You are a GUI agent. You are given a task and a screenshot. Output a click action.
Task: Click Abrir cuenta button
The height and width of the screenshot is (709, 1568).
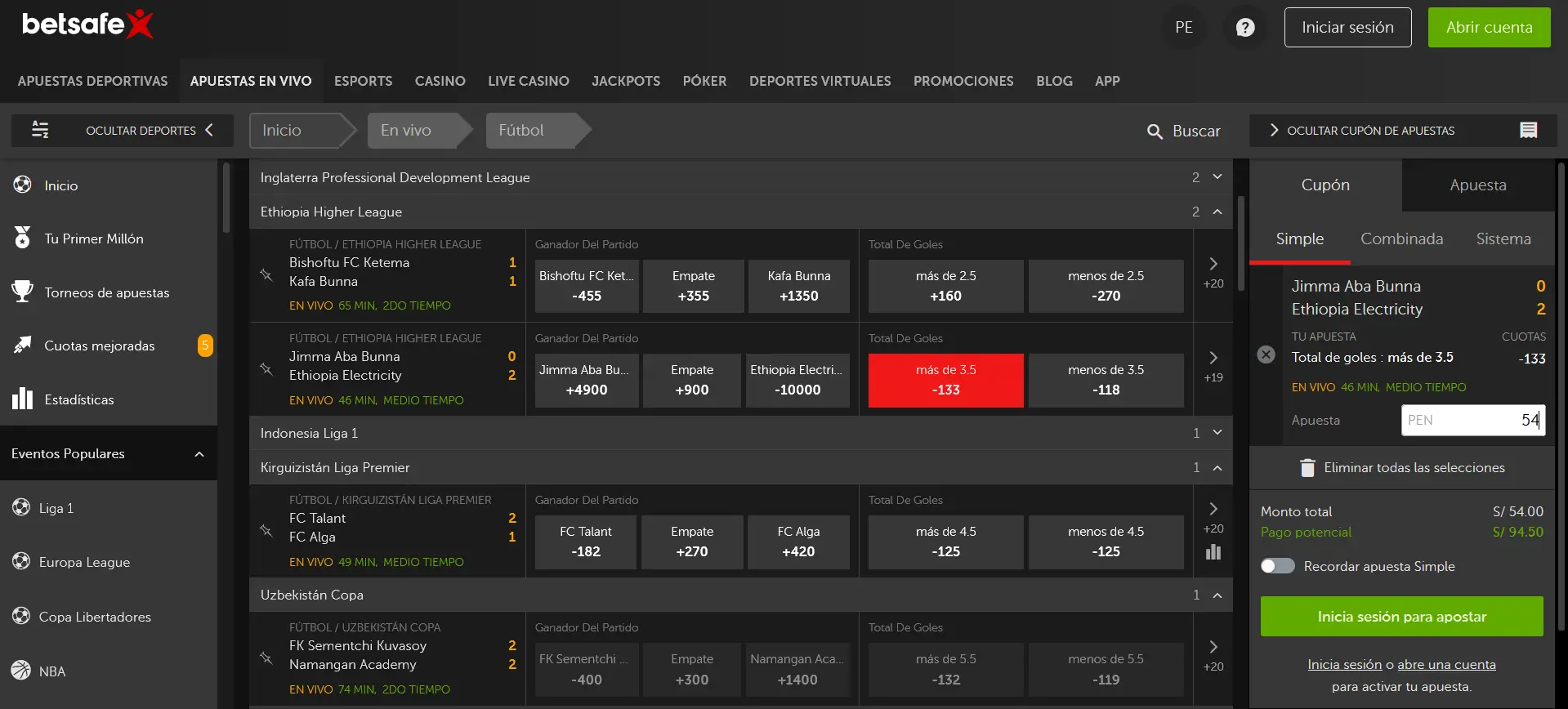(x=1489, y=27)
